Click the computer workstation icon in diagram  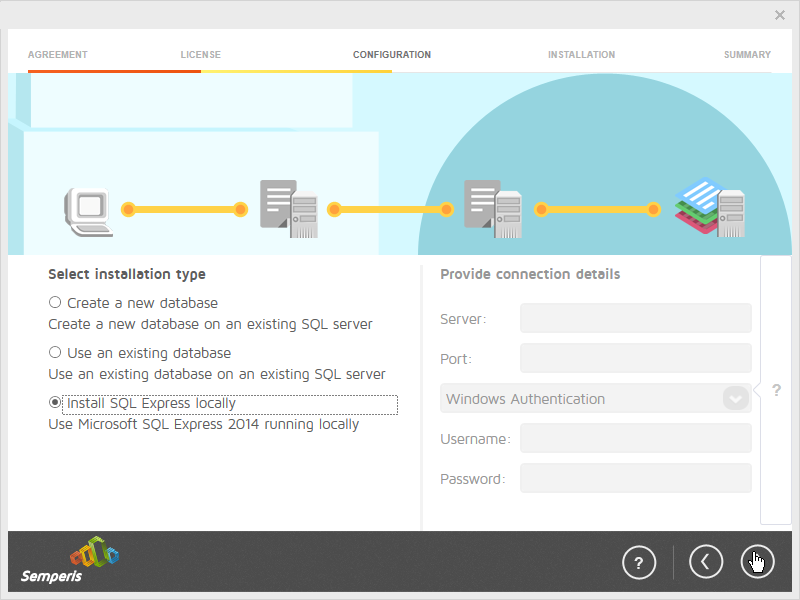point(87,209)
